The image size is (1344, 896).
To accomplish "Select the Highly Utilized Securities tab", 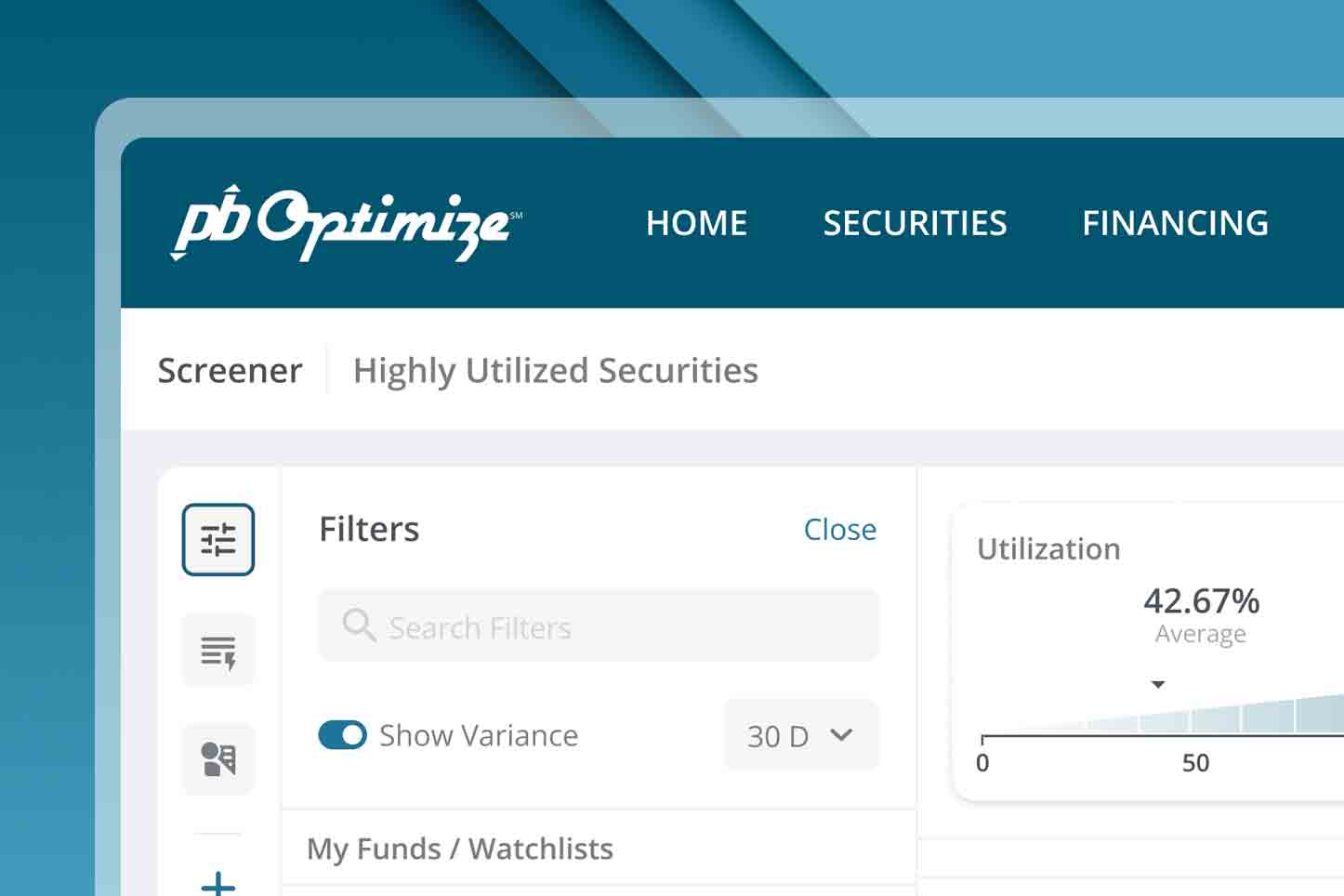I will (x=555, y=370).
